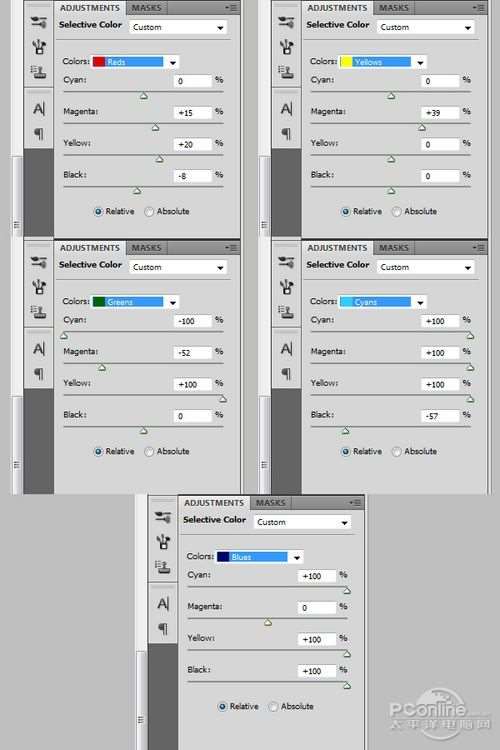
Task: Click Adjustments tab in Greens panel
Action: (89, 248)
